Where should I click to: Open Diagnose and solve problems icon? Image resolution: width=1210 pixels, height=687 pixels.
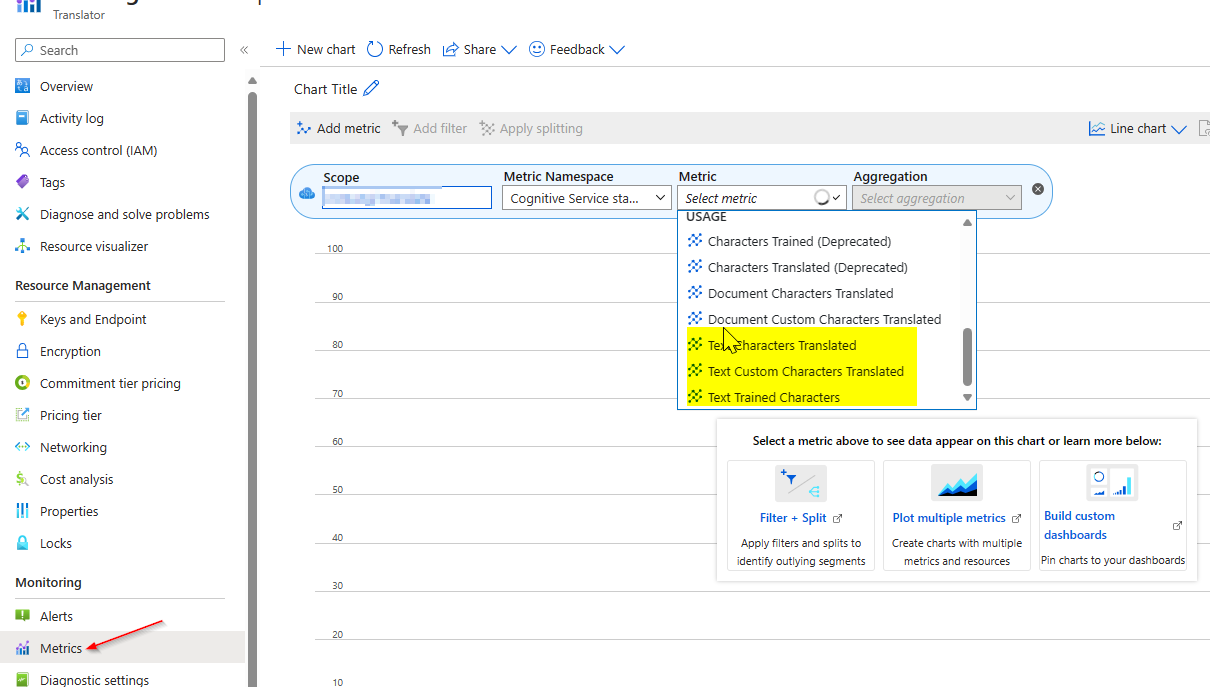23,214
